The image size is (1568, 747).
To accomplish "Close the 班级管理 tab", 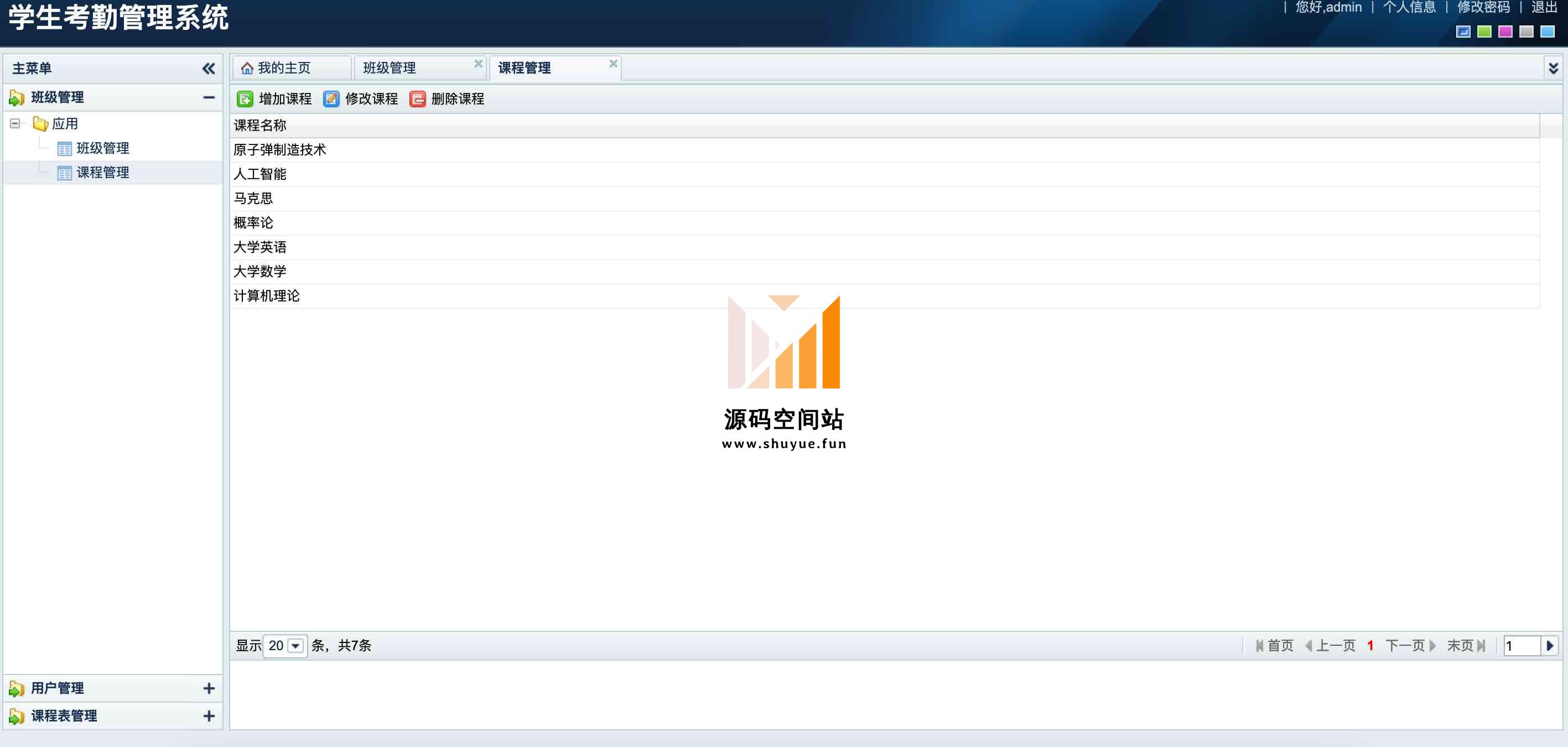I will (x=479, y=63).
